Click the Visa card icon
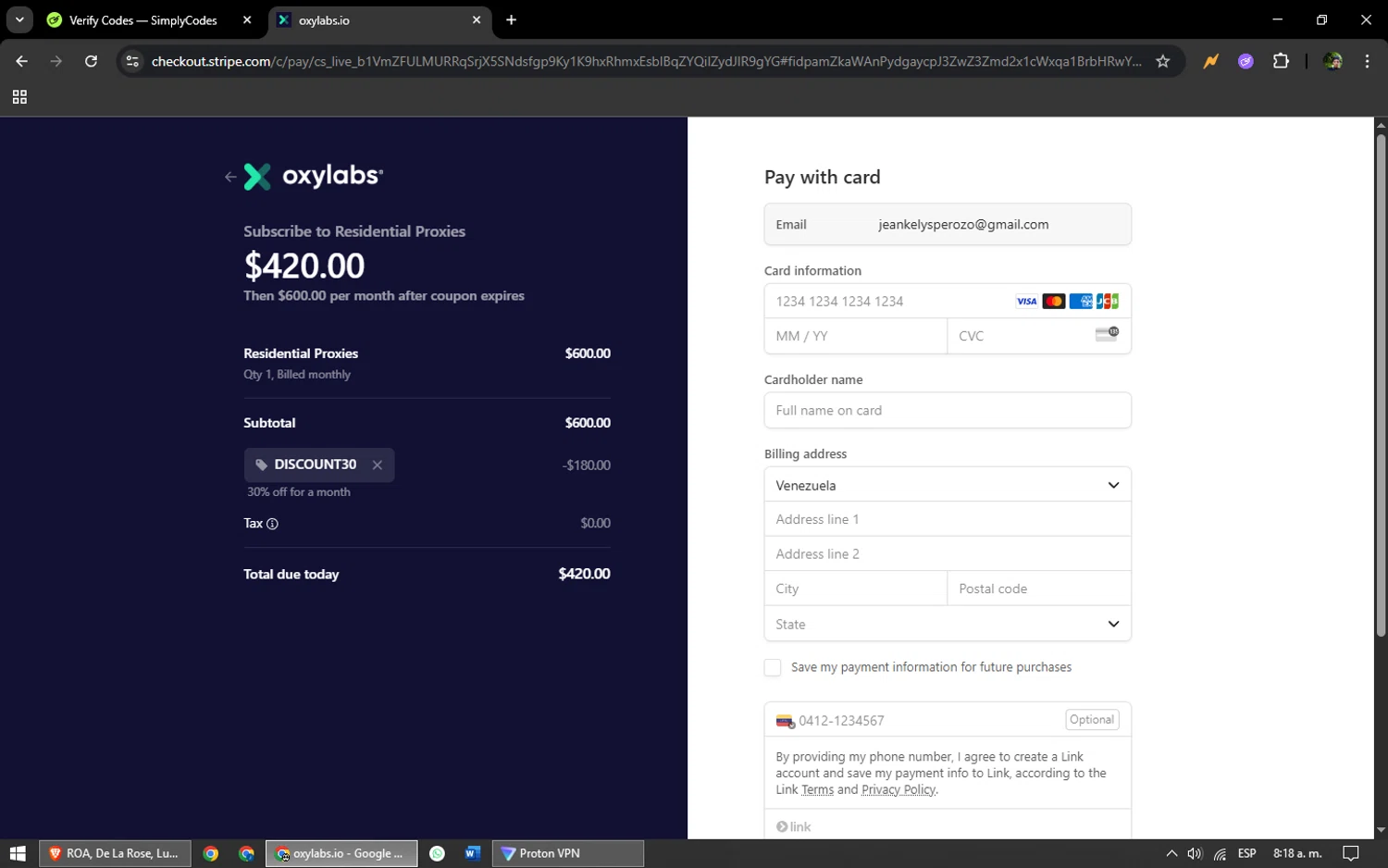The height and width of the screenshot is (868, 1388). (x=1026, y=302)
